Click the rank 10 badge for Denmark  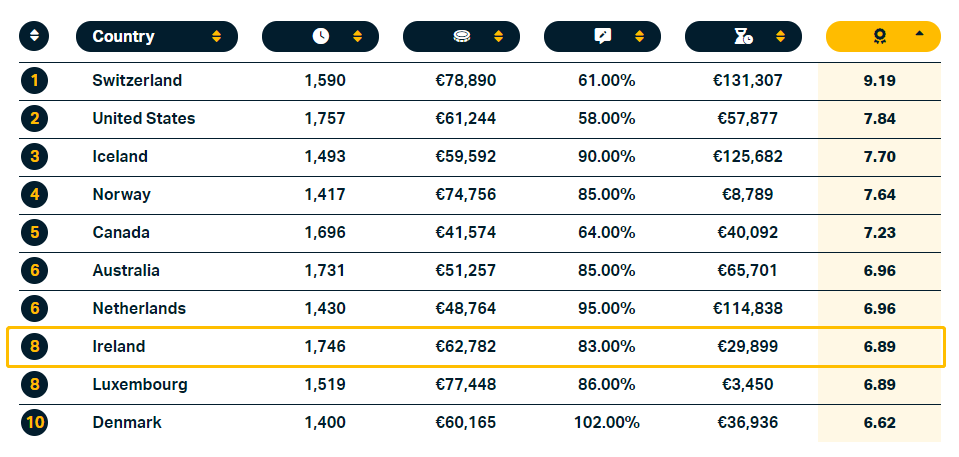click(34, 422)
